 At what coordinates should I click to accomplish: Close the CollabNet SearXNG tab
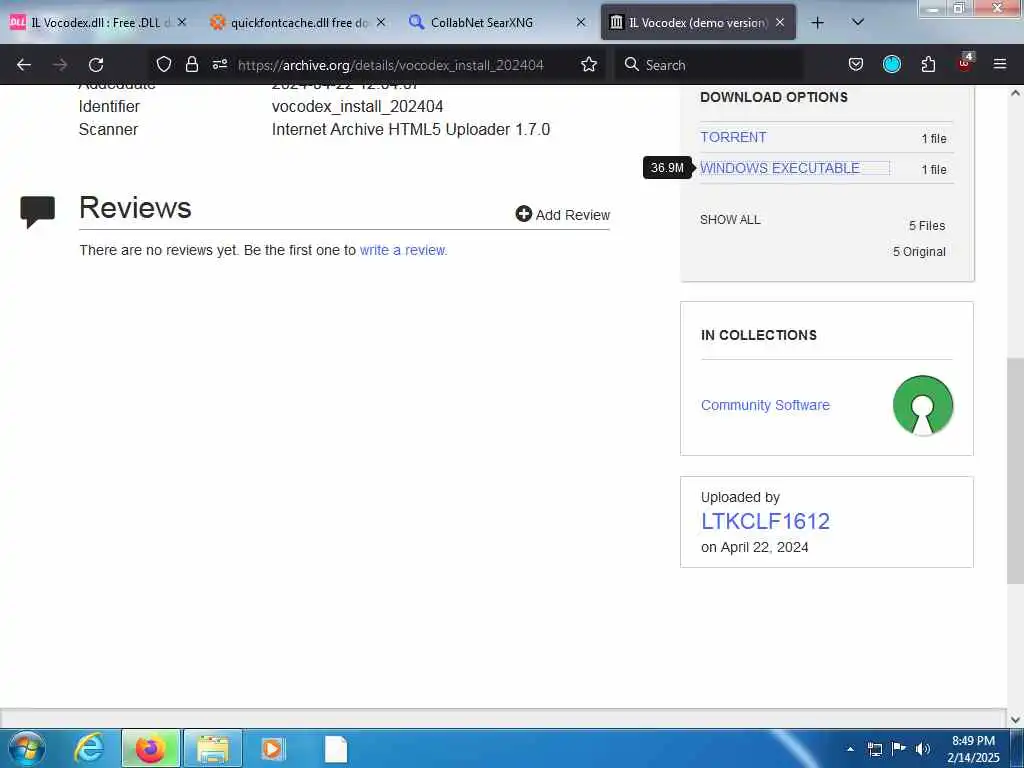(581, 22)
